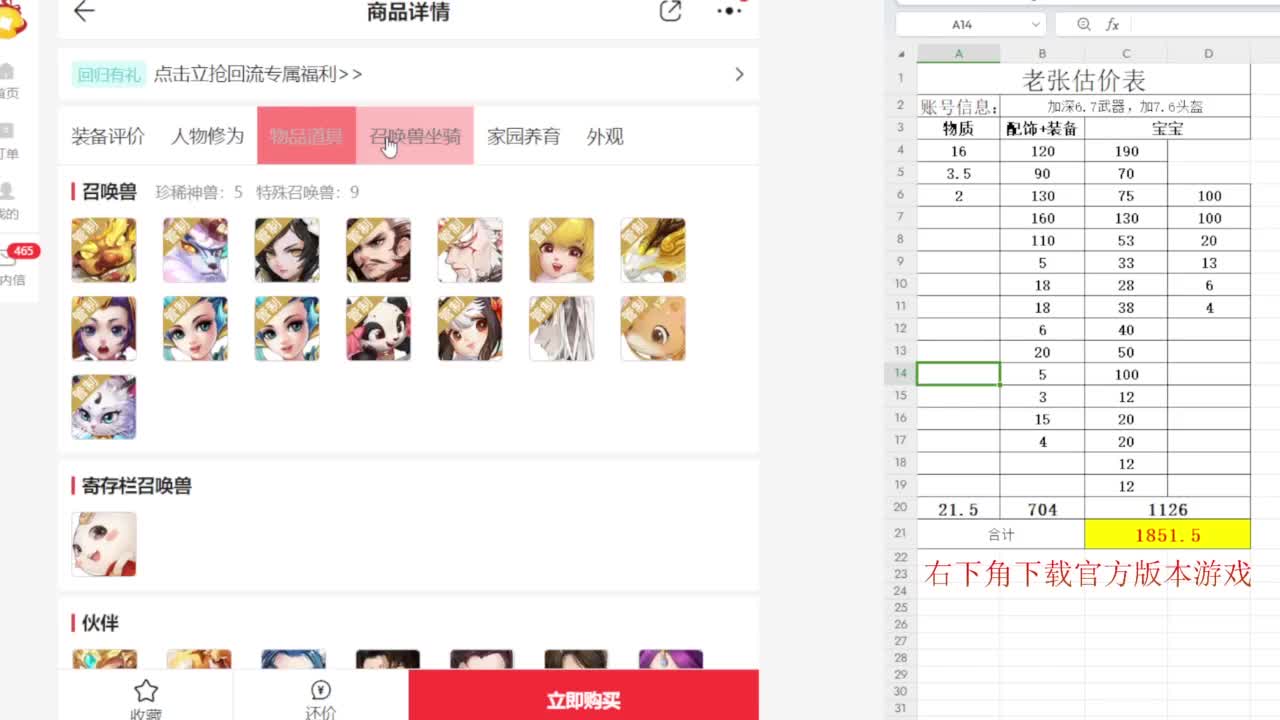The height and width of the screenshot is (720, 1280).
Task: Click the selected empty cell A14
Action: (959, 374)
